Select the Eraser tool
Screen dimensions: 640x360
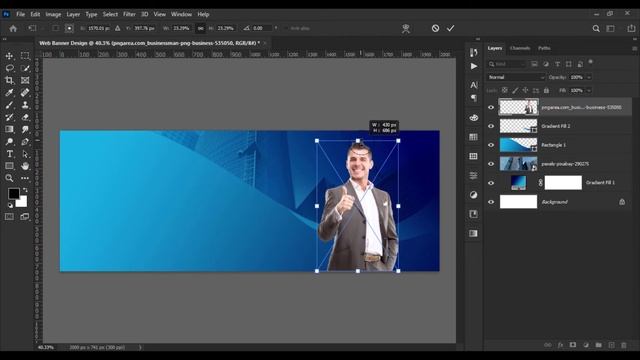pos(25,117)
